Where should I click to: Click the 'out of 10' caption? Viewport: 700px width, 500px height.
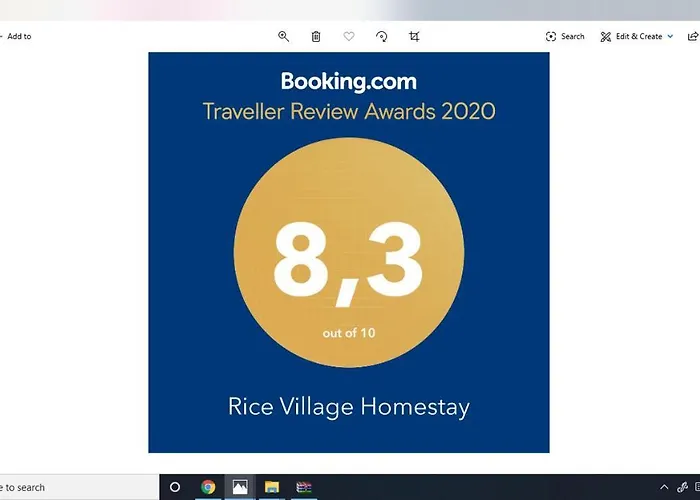pos(349,333)
